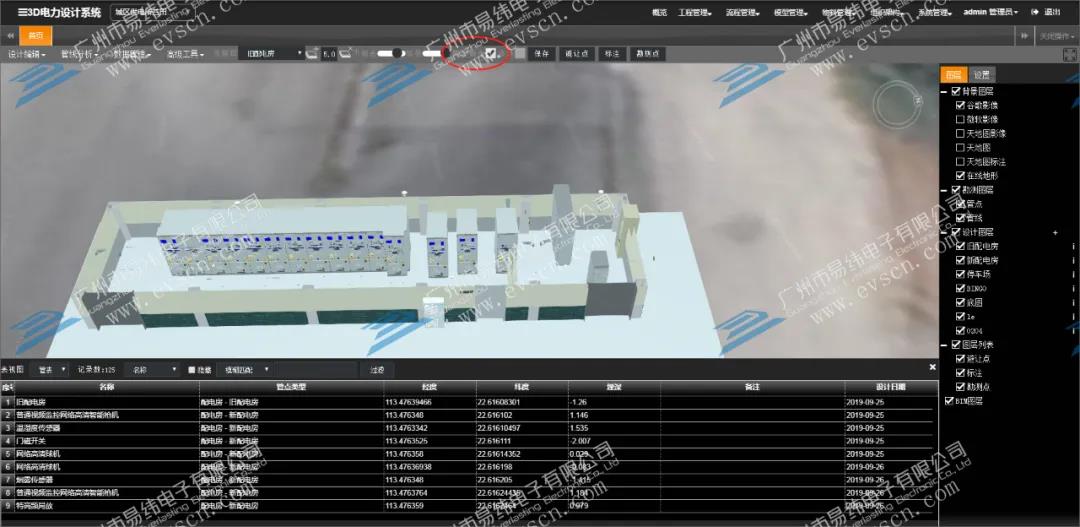Click the compass navigation ring in 3D view
Viewport: 1080px width, 527px height.
[897, 102]
